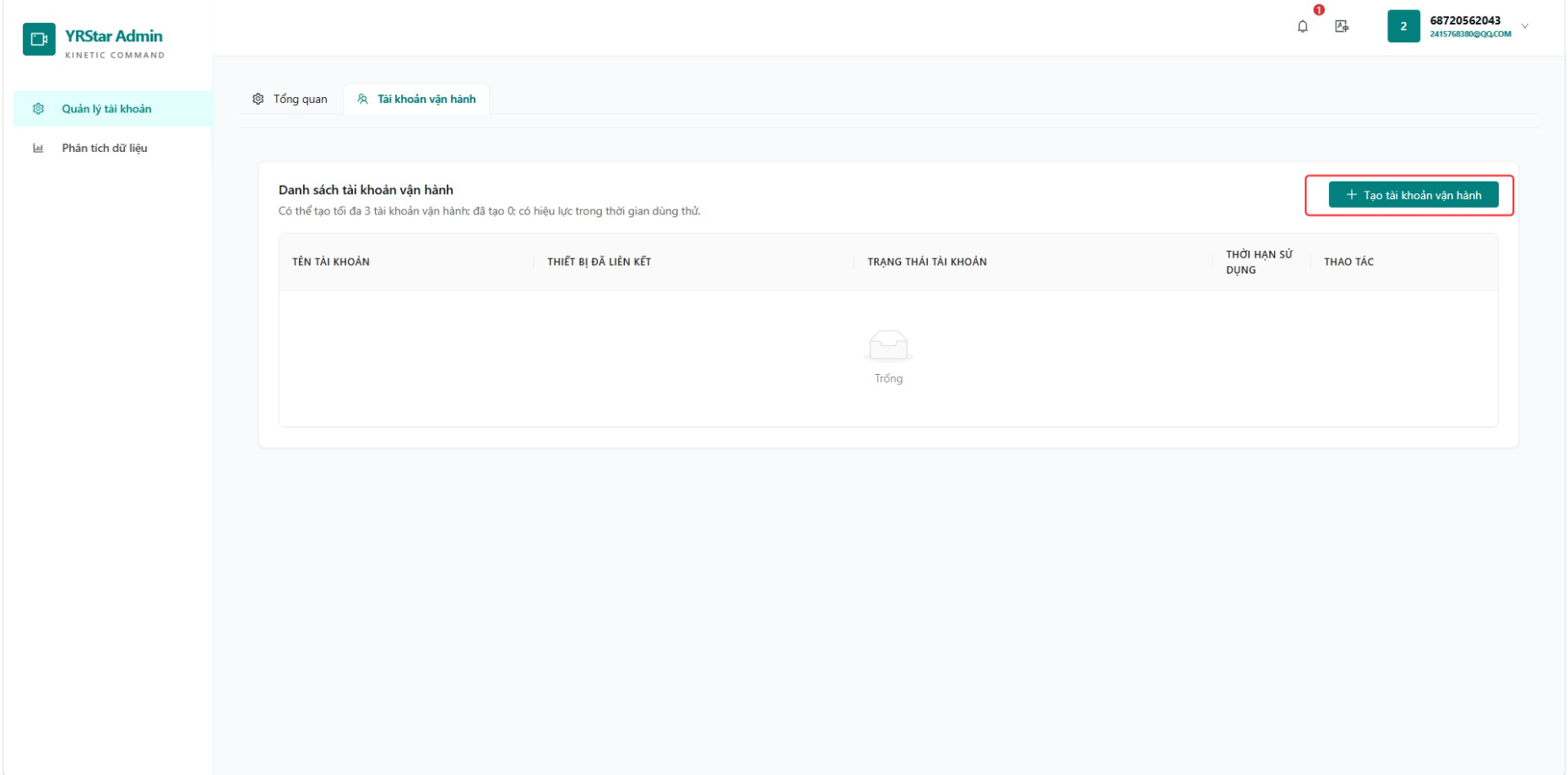Open notifications via the bell icon

point(1303,26)
